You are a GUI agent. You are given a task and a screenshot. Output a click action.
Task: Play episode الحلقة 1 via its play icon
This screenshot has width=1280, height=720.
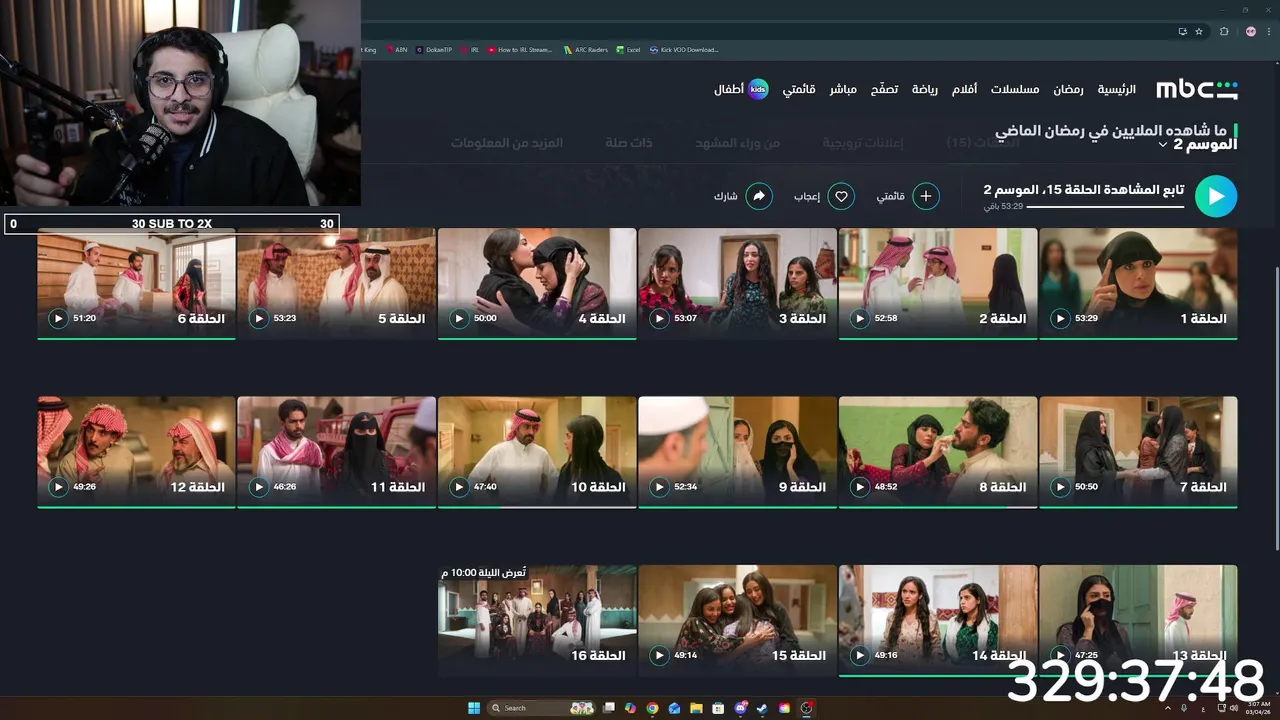click(1060, 318)
